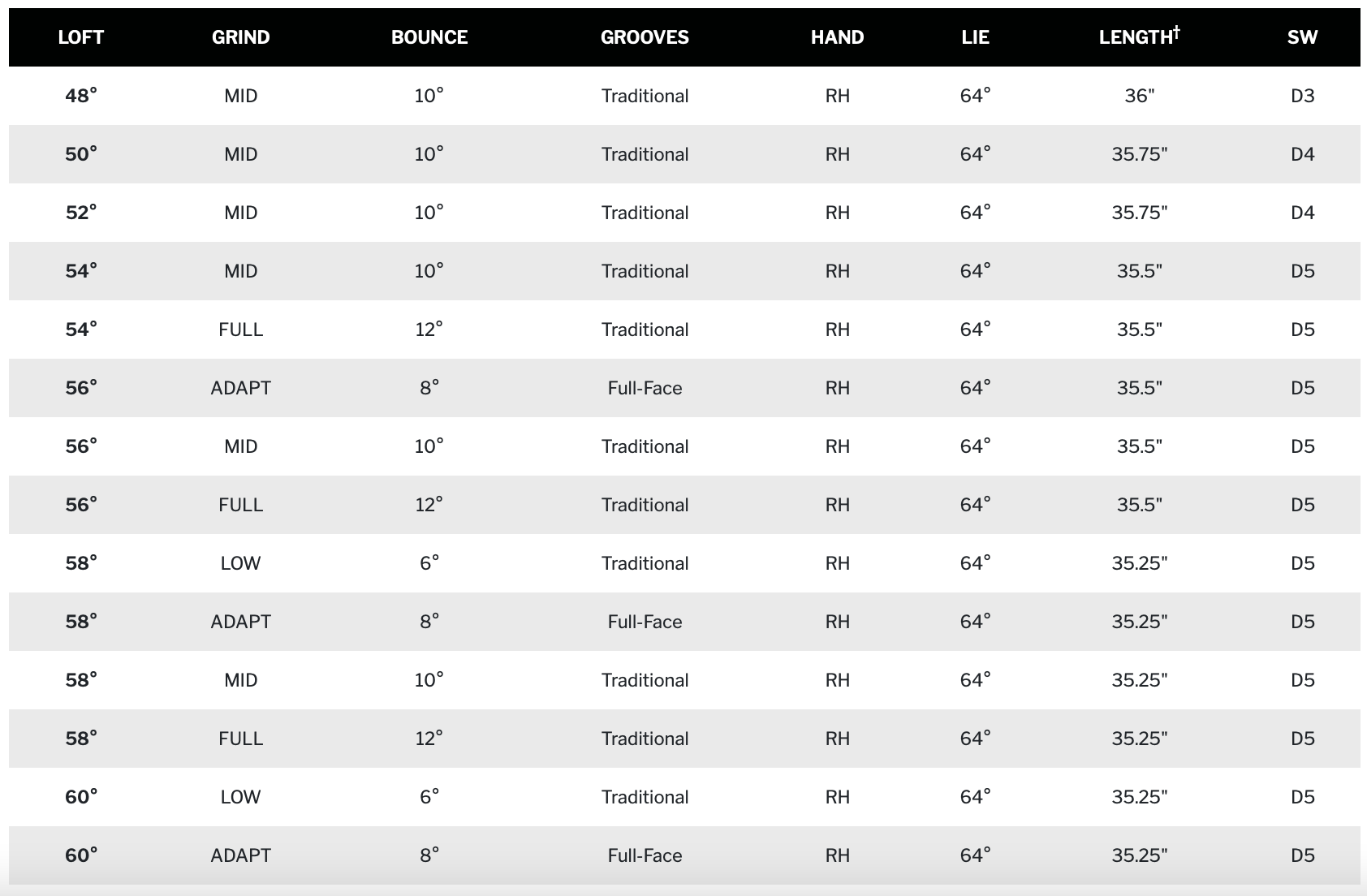Click Full-Face grooves in the 60° row
The width and height of the screenshot is (1367, 896).
[645, 855]
